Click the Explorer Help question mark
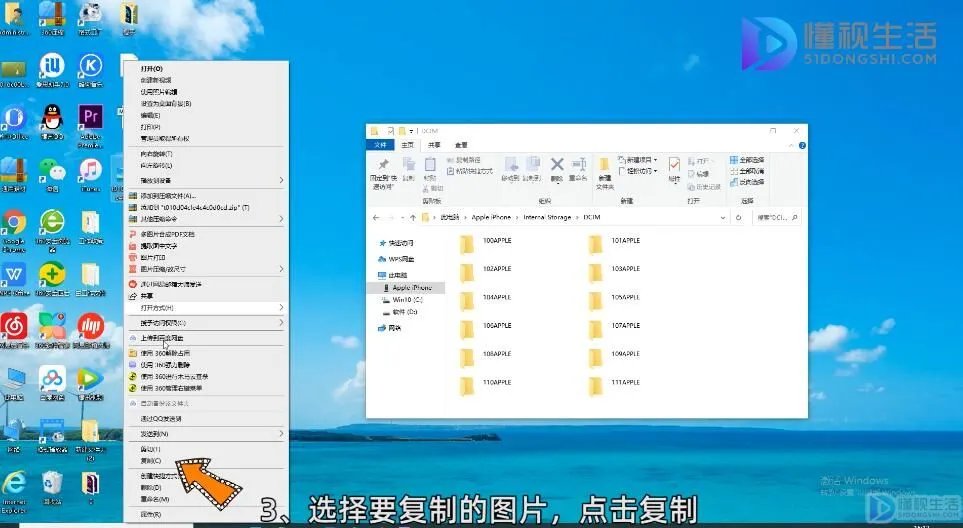This screenshot has height=528, width=963. 802,146
